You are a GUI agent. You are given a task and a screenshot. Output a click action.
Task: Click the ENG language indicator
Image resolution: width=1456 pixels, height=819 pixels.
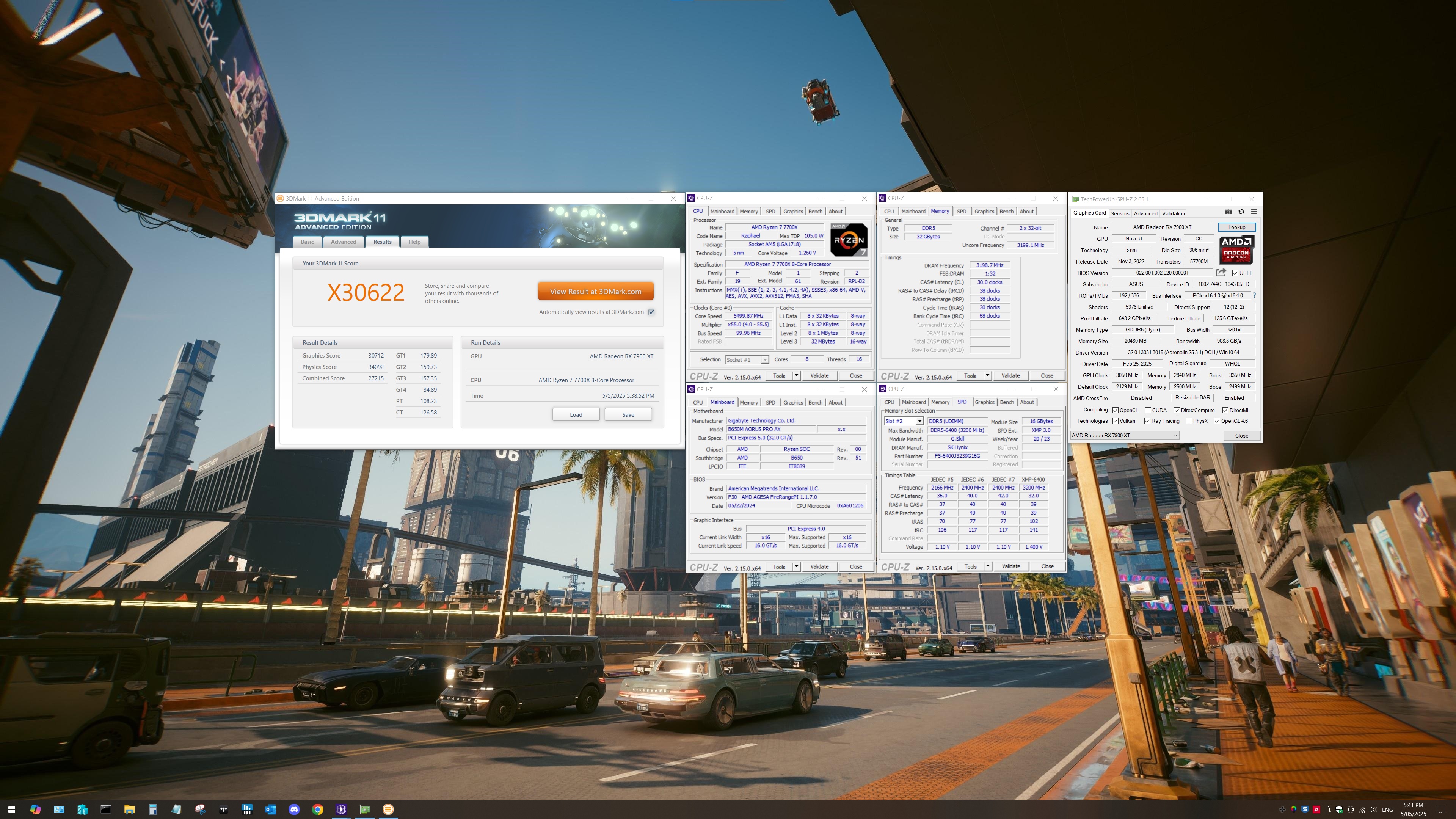[x=1387, y=810]
